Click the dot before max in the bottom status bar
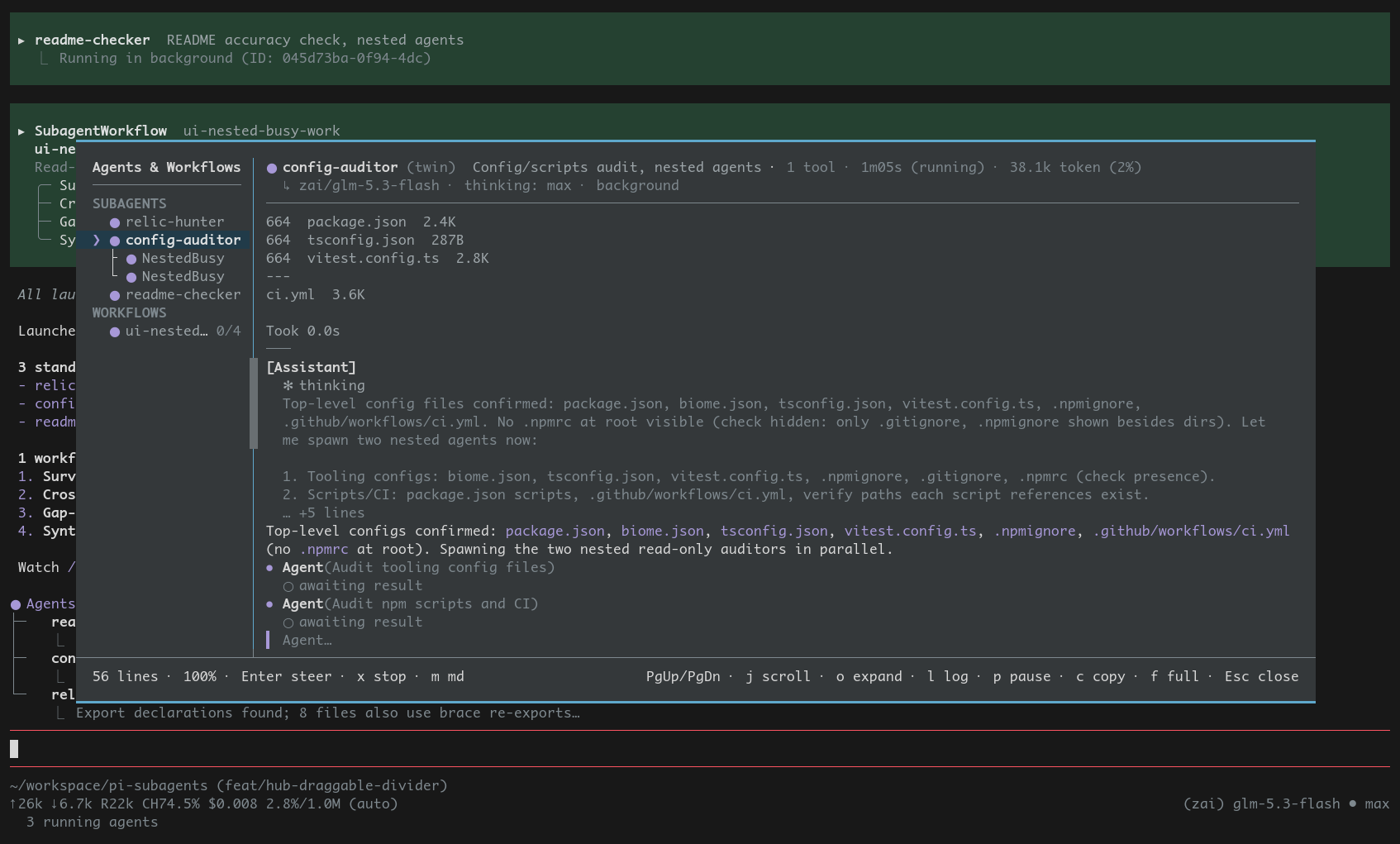This screenshot has height=844, width=1400. (1352, 803)
